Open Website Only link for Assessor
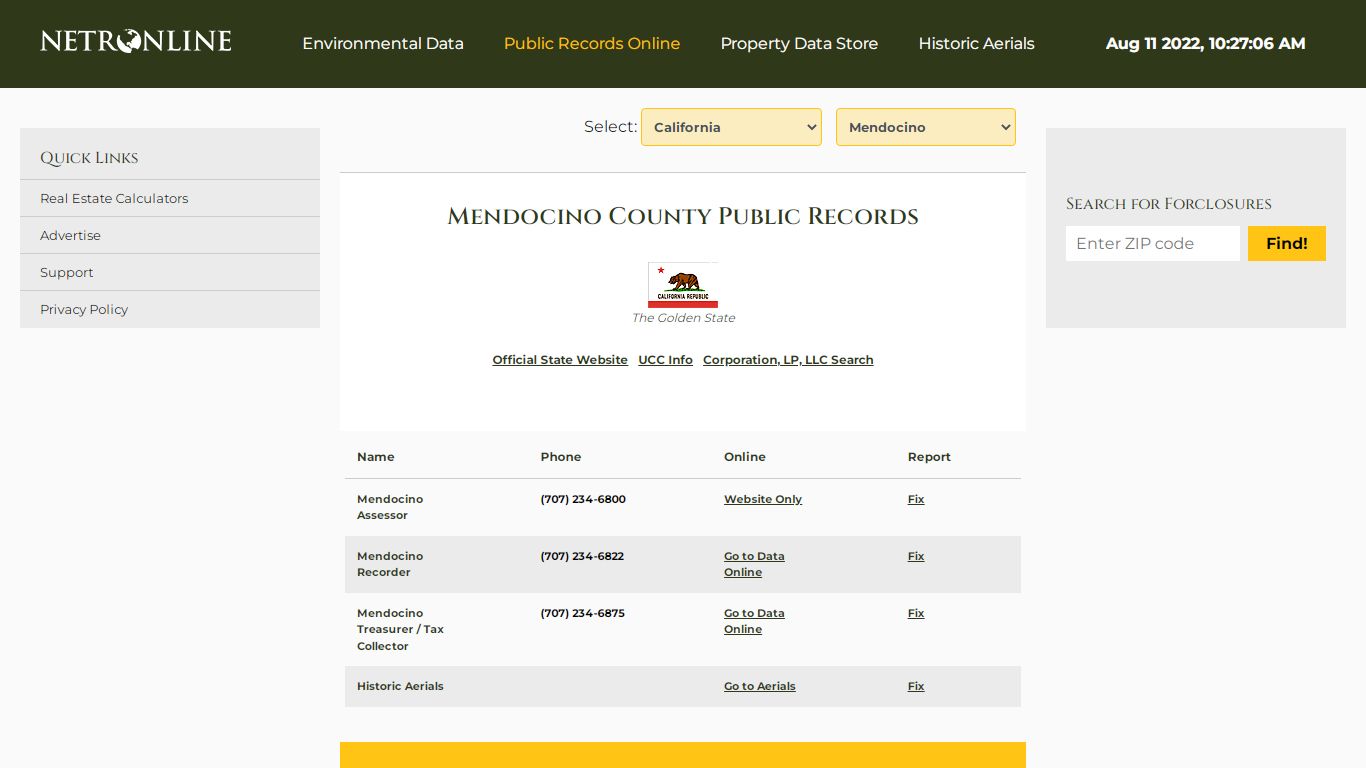Screen dimensions: 1366x768 tap(763, 499)
